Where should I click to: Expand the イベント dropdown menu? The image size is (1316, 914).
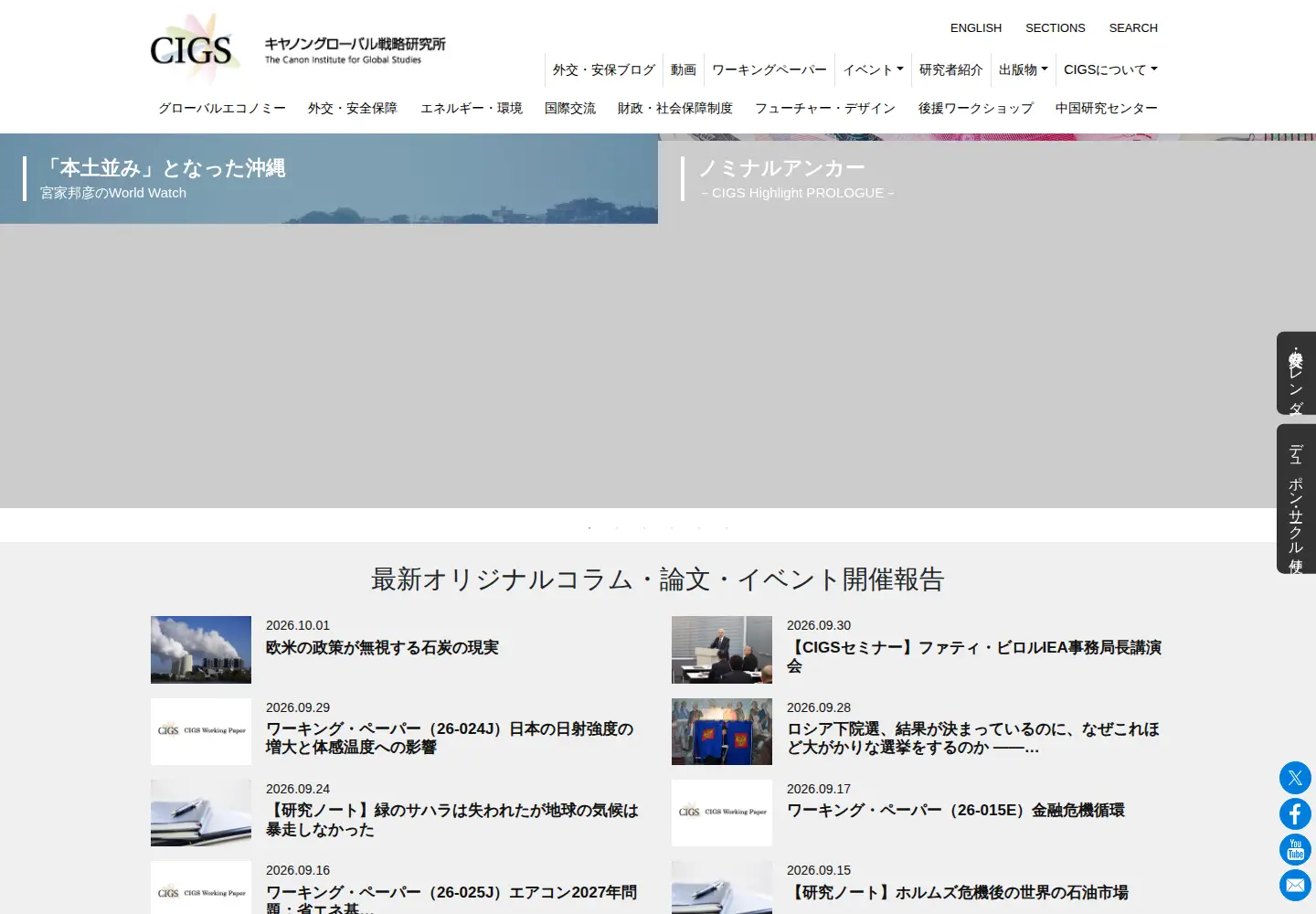pos(873,69)
